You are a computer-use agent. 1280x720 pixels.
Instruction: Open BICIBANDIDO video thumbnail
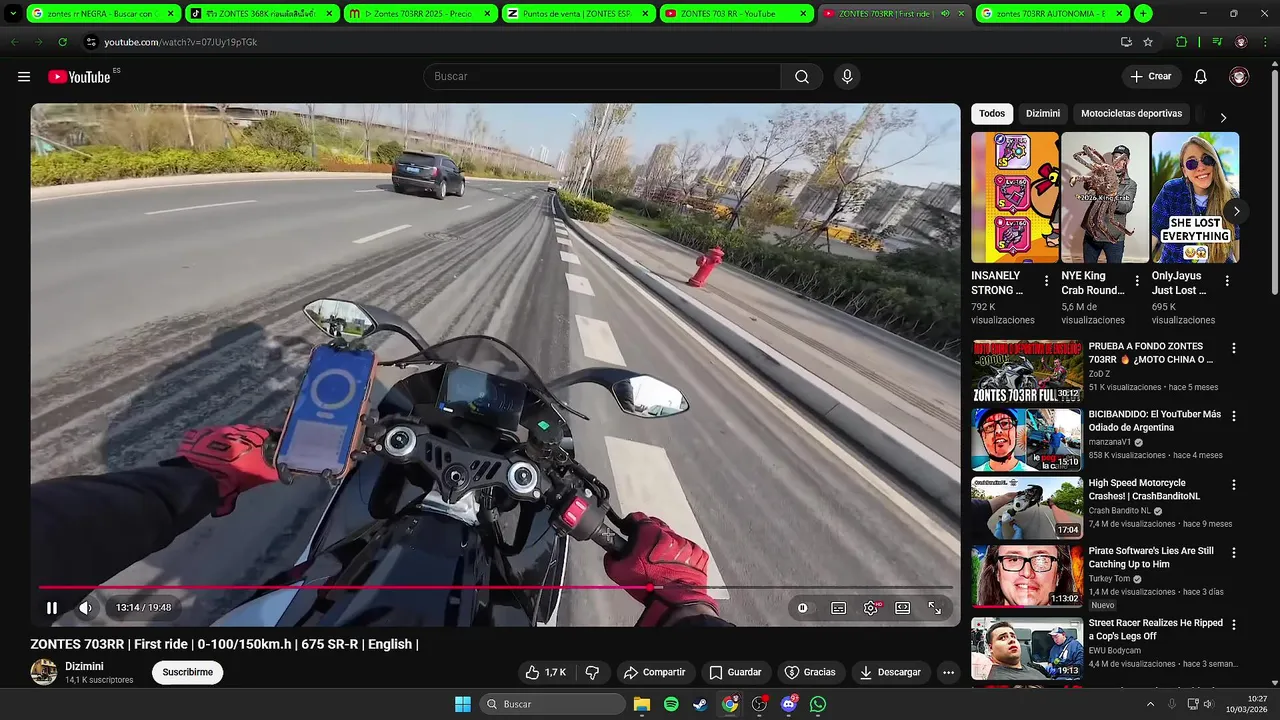tap(1027, 439)
